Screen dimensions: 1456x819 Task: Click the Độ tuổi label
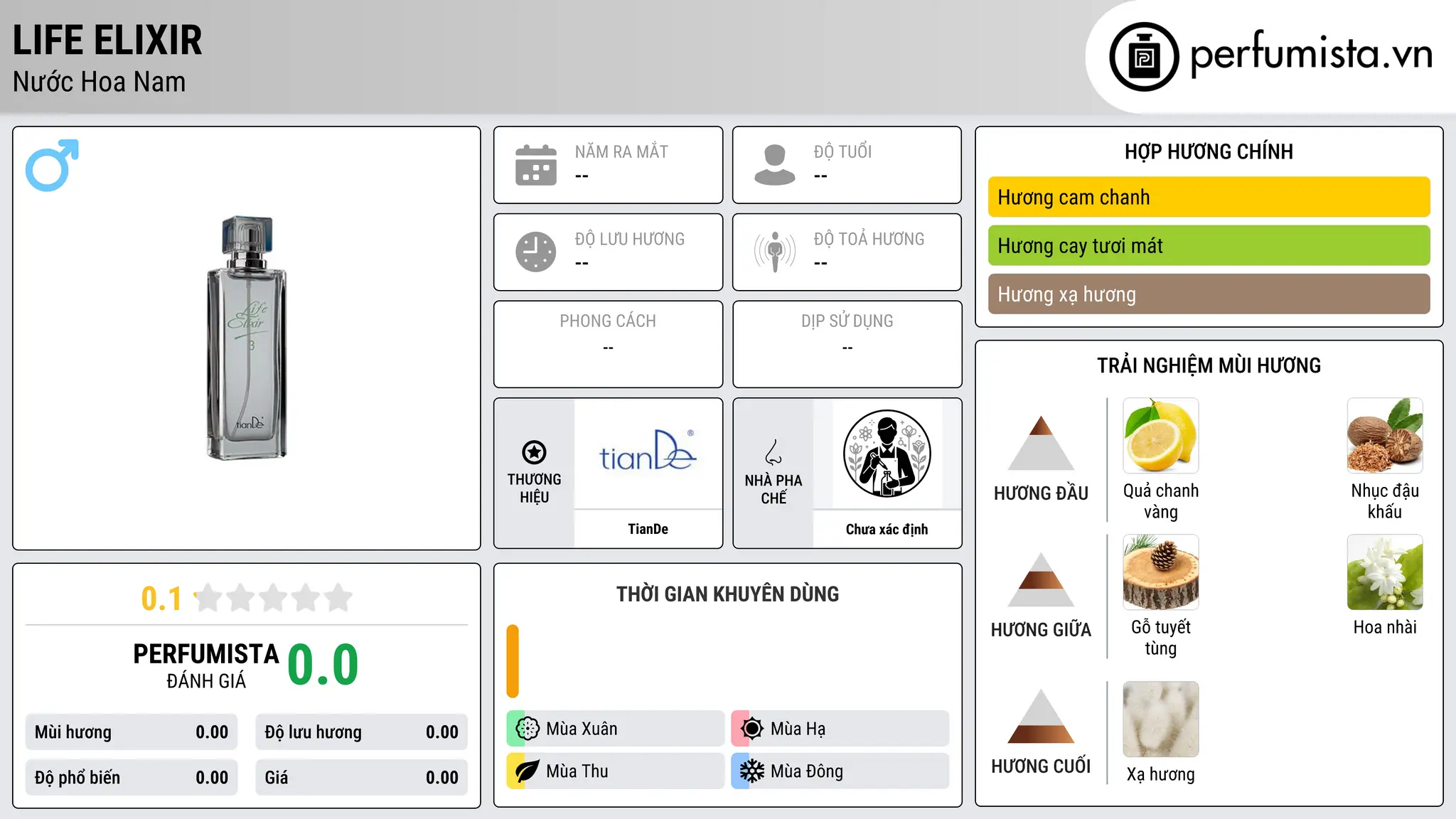[x=842, y=151]
